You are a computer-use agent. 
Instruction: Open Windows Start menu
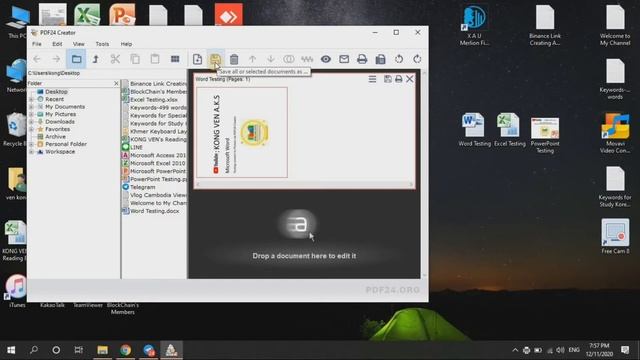click(x=11, y=350)
